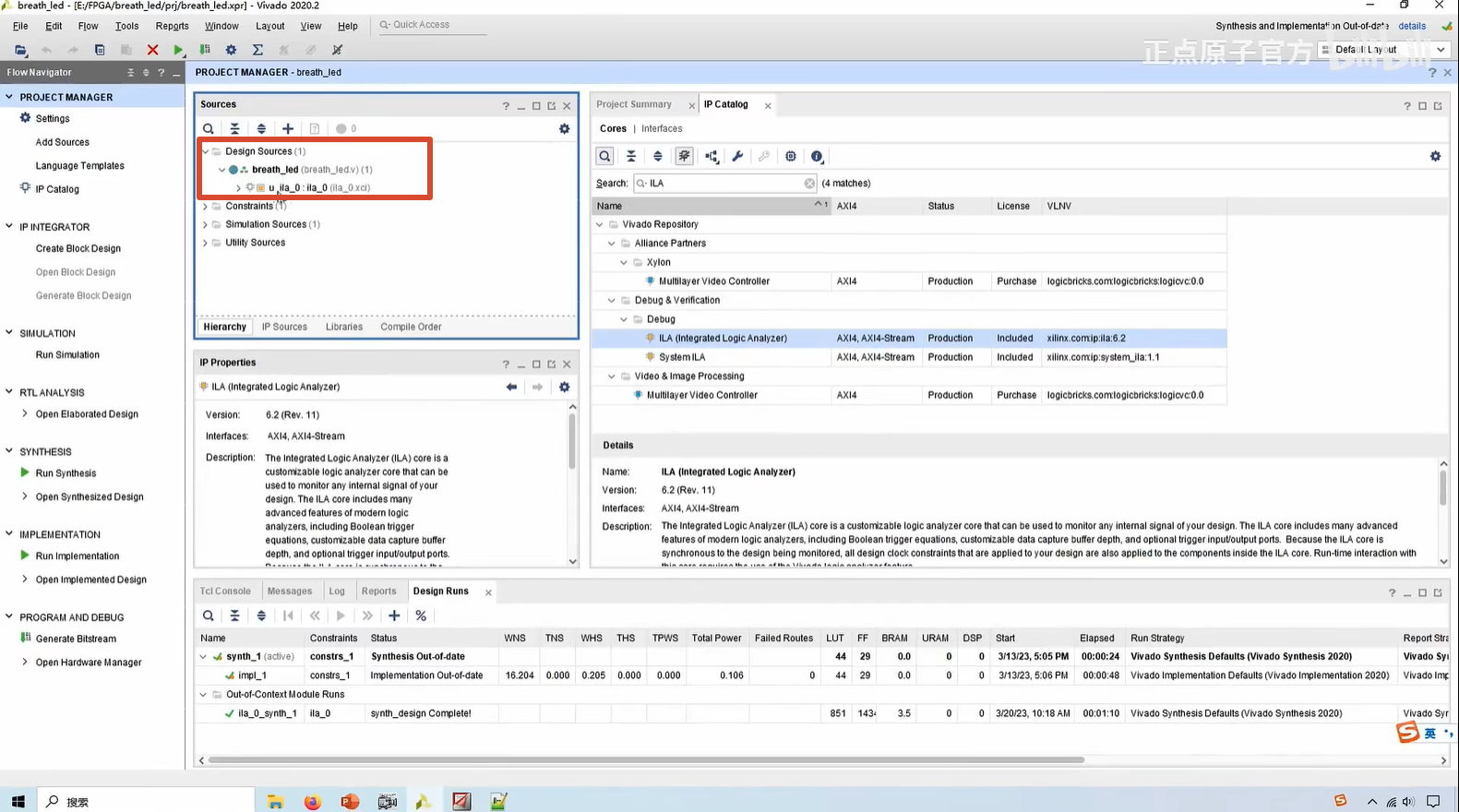Expand all in IP Catalog toolbar
Screen dimensions: 1459x812
tap(658, 157)
